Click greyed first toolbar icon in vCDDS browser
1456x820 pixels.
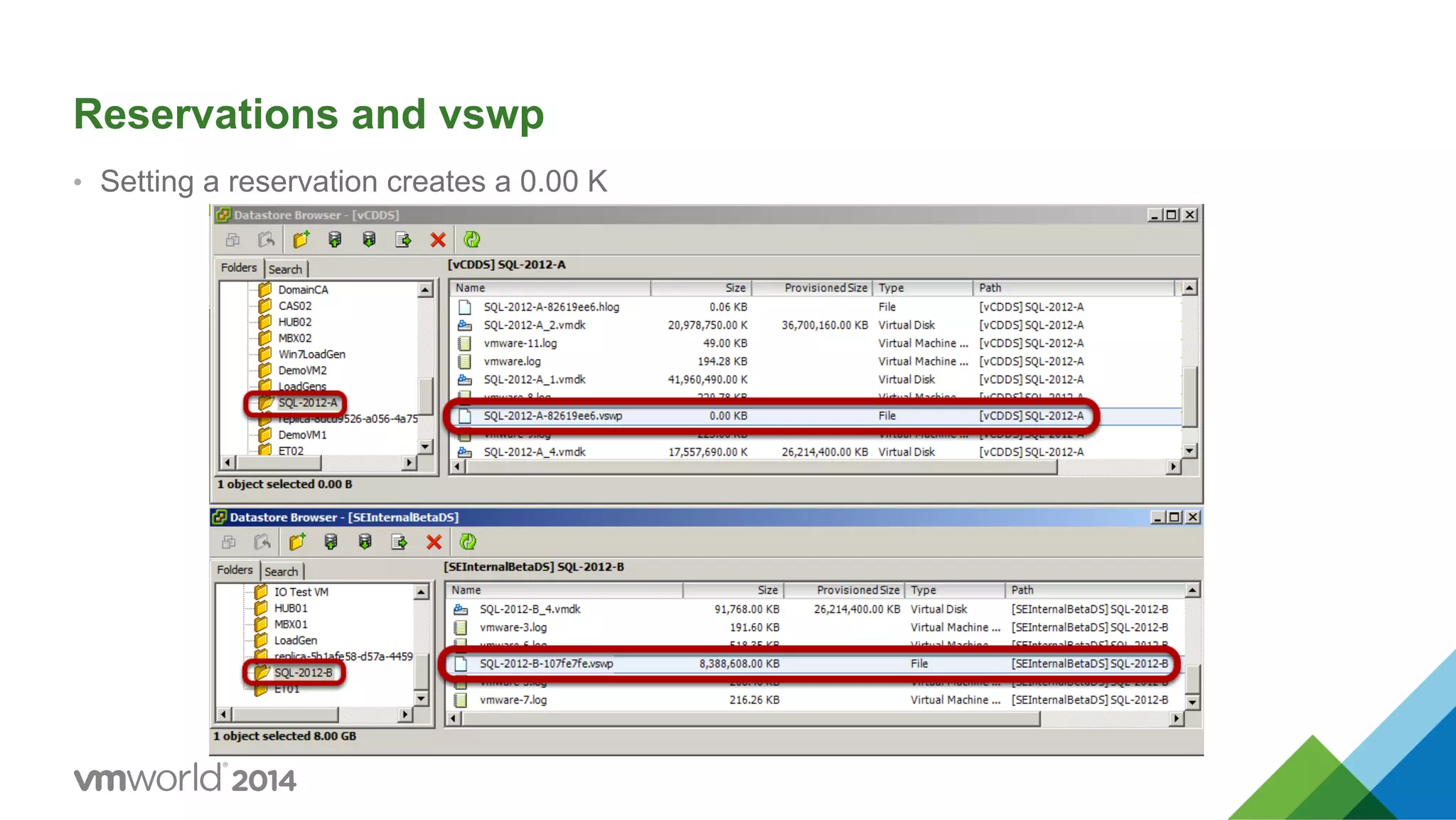(232, 240)
